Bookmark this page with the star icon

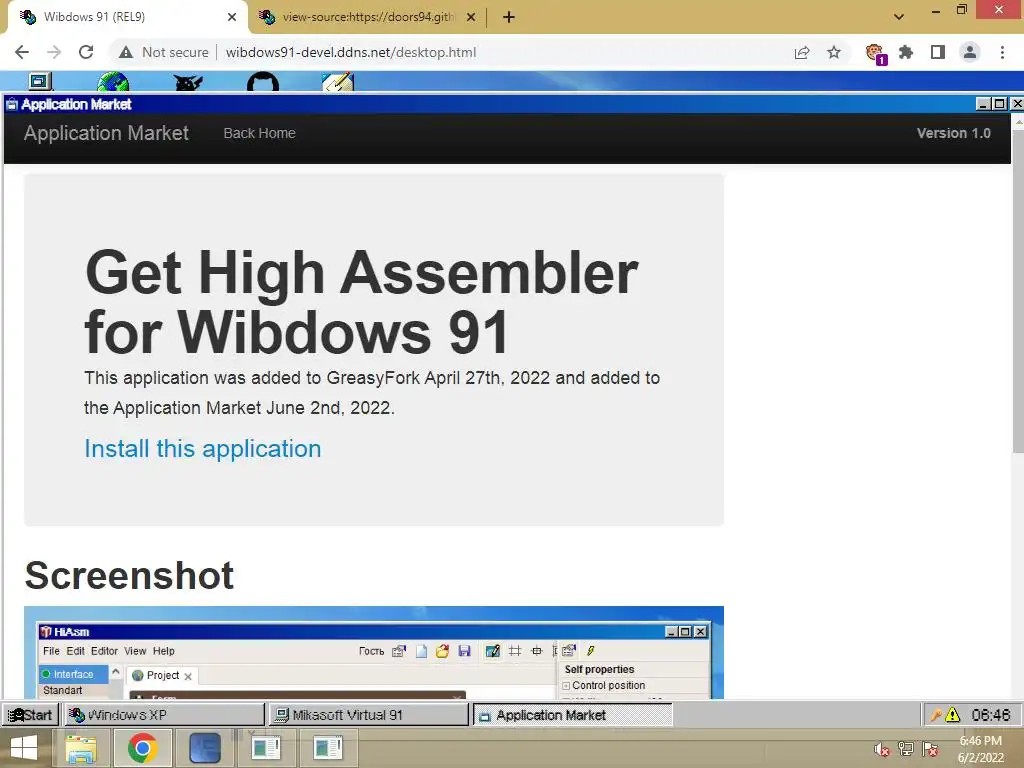click(x=834, y=52)
